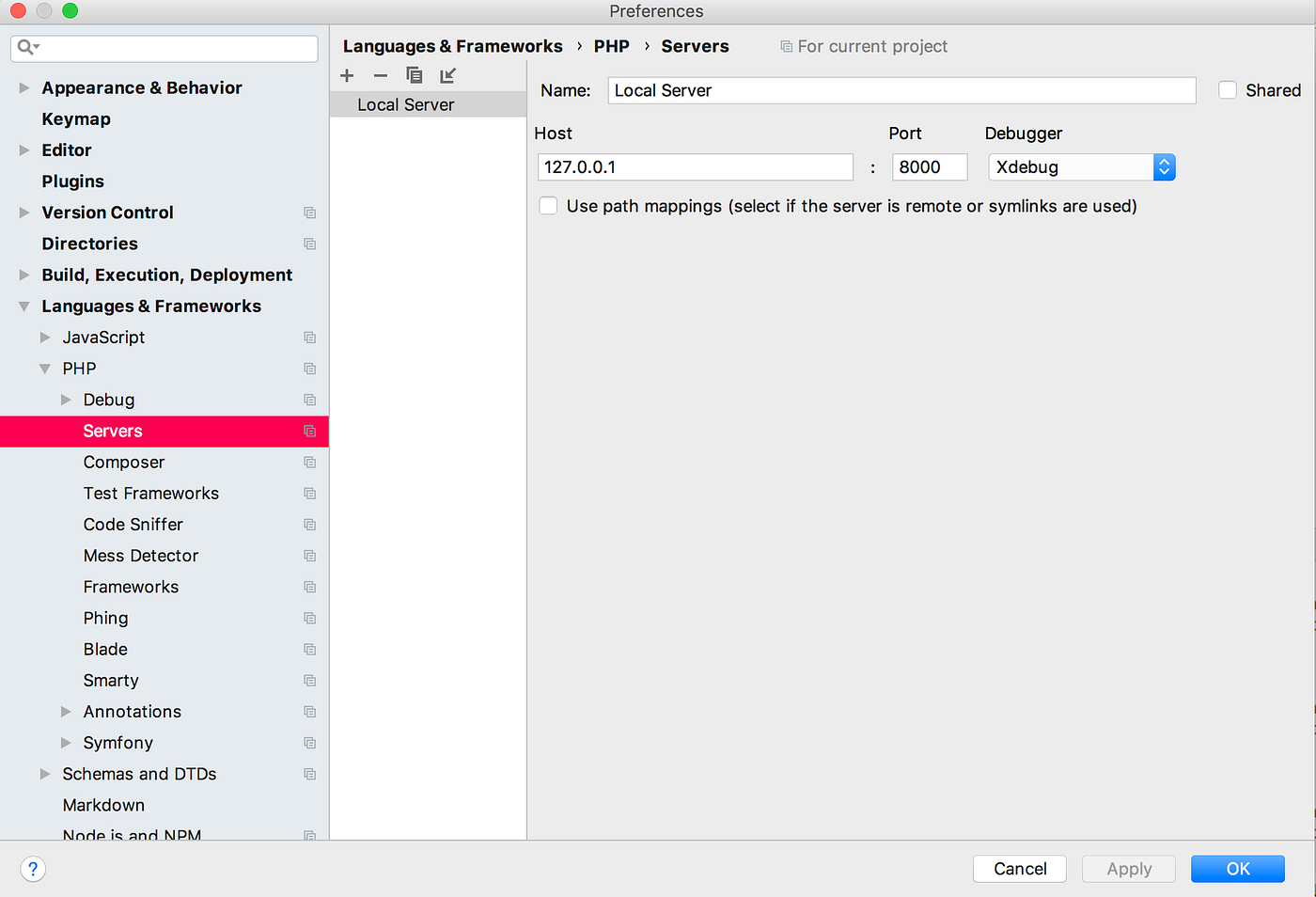Click the shared-settings icon next to Servers

tap(310, 431)
